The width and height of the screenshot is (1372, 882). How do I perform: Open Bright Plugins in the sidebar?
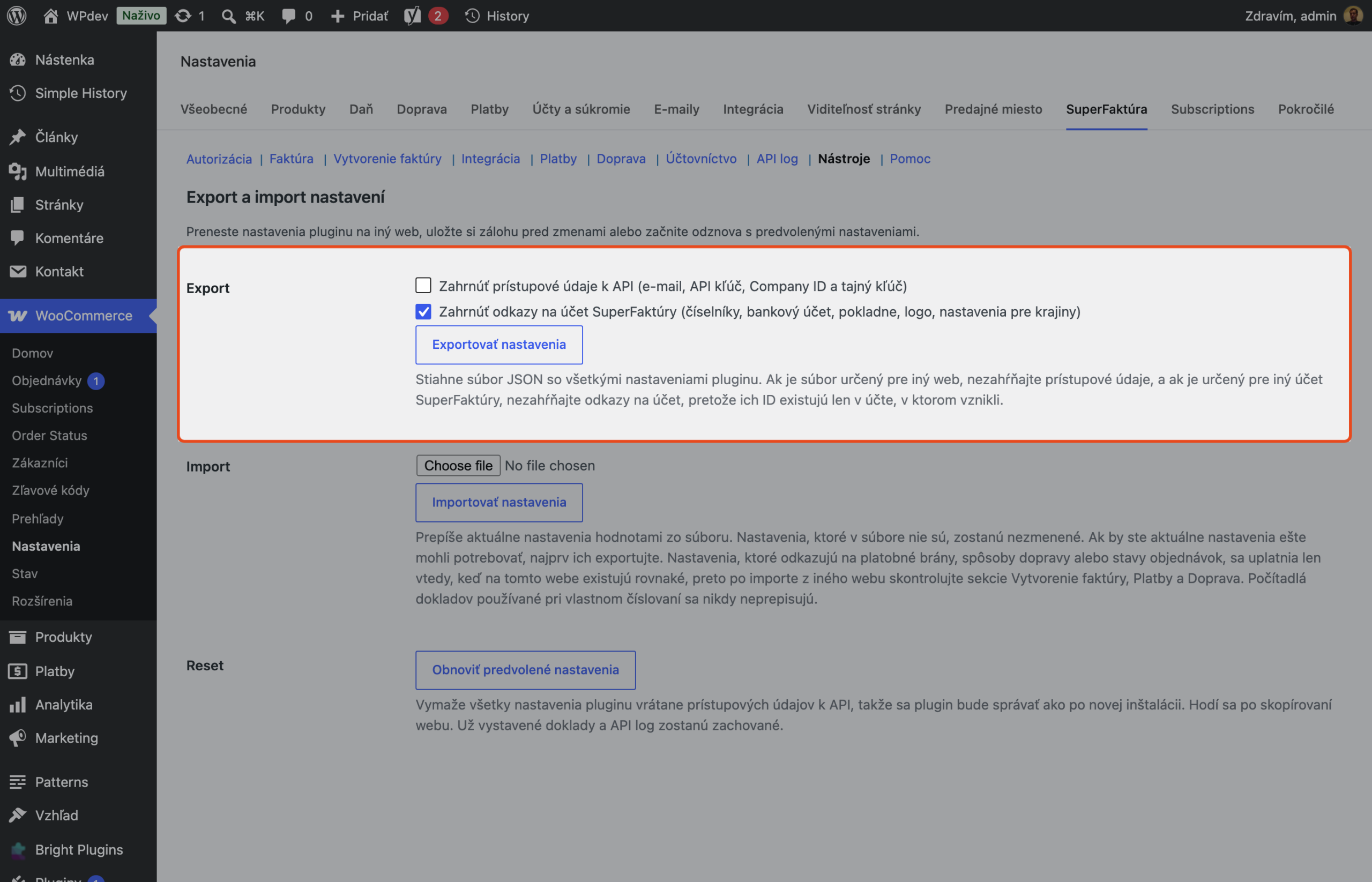click(x=78, y=849)
